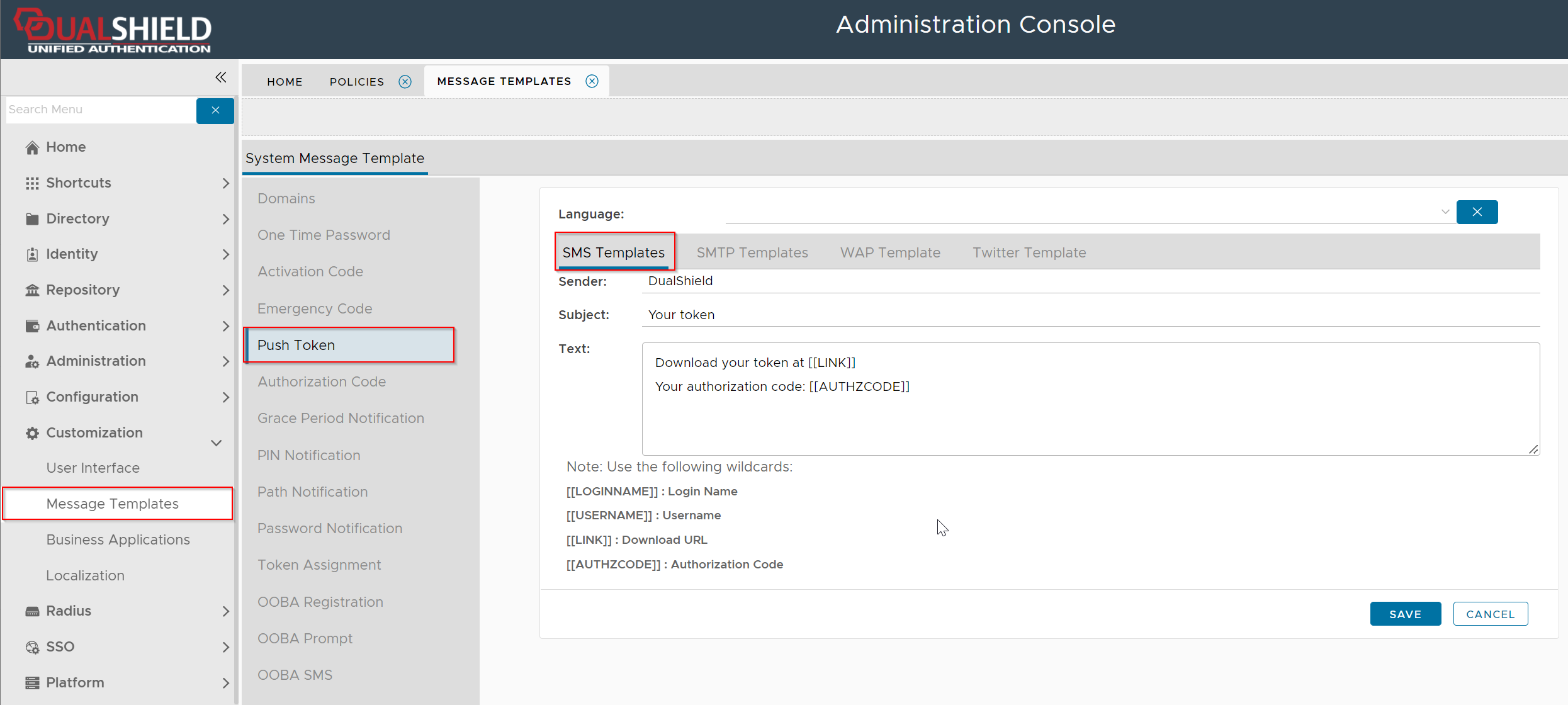Expand the Directory menu chevron
This screenshot has height=705, width=1568.
(x=225, y=219)
